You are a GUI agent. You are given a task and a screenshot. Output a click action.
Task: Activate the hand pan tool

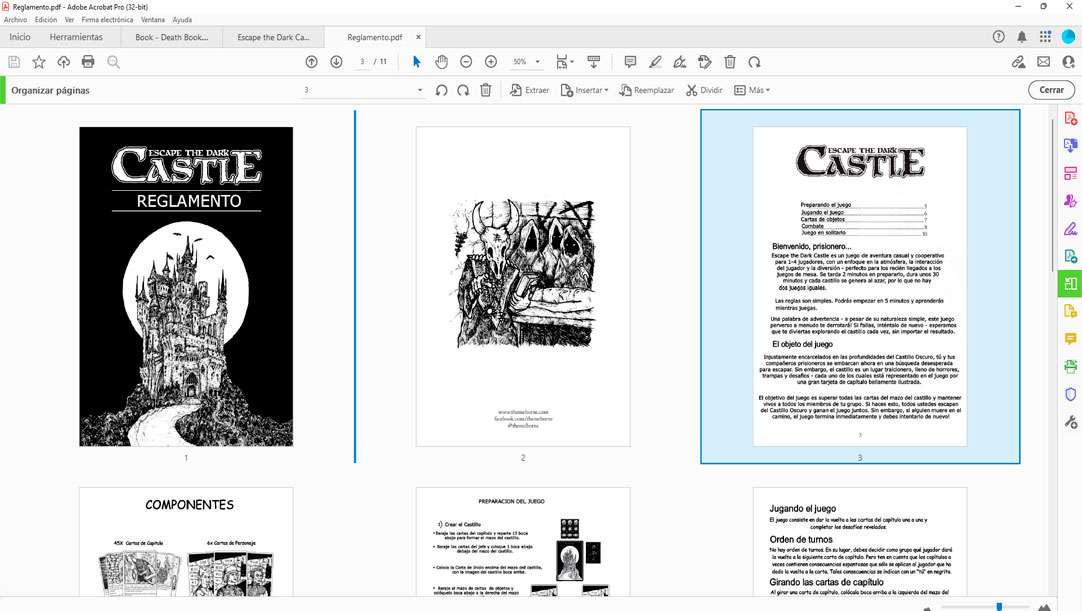[x=442, y=62]
